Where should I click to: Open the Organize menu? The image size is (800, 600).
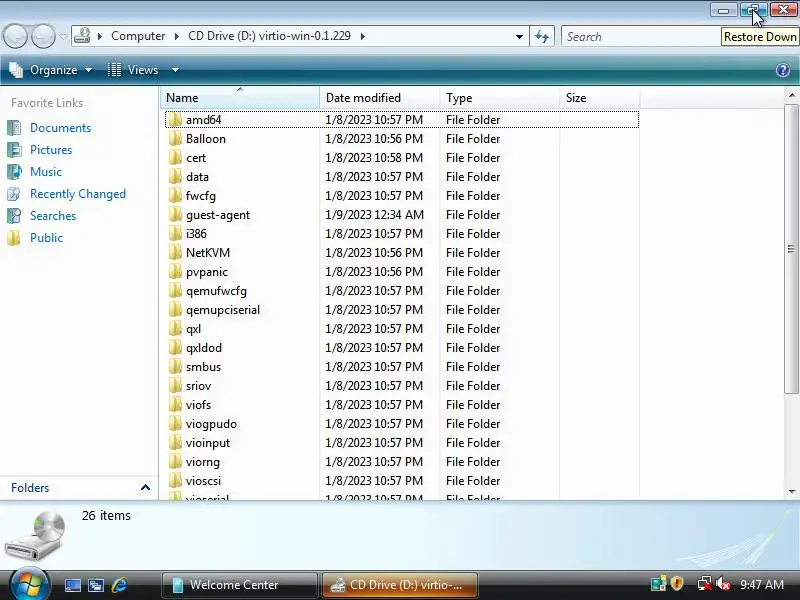point(51,70)
